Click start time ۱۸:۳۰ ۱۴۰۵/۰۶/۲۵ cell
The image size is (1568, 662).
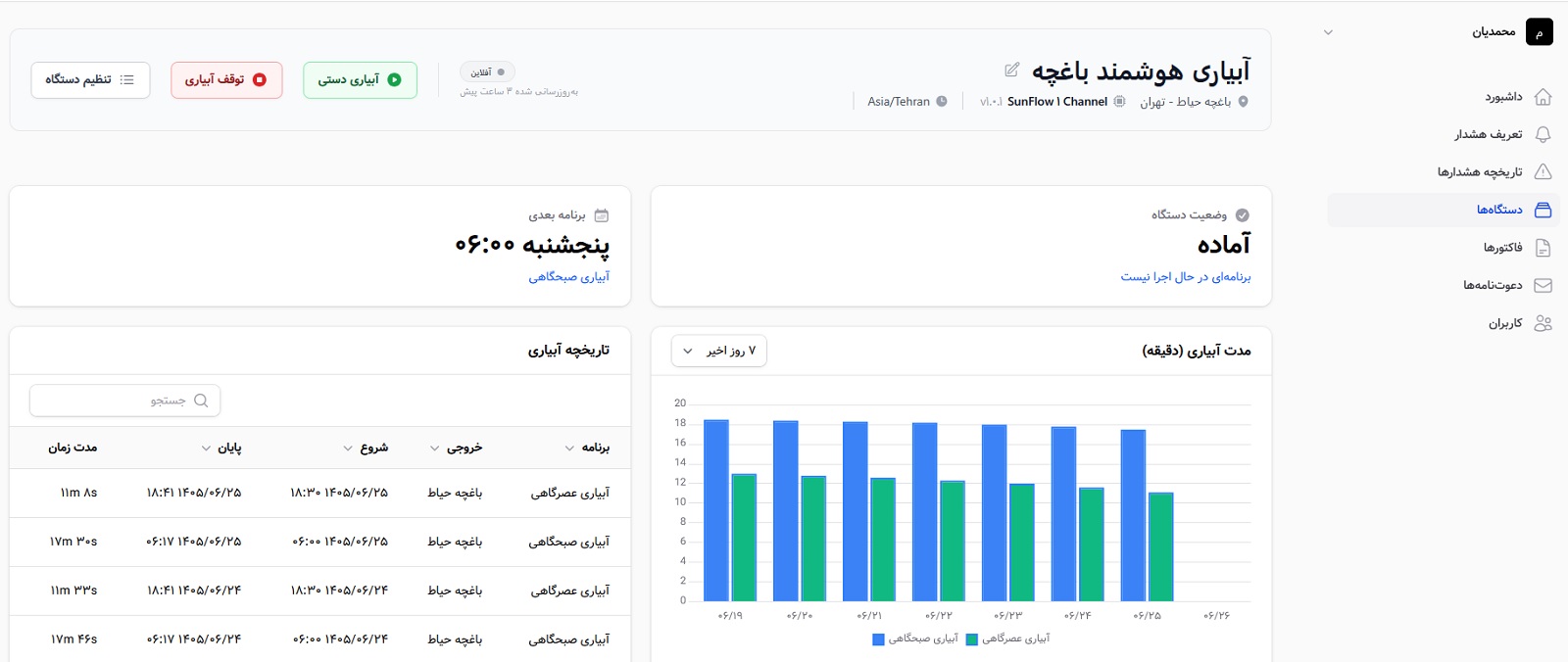[339, 493]
